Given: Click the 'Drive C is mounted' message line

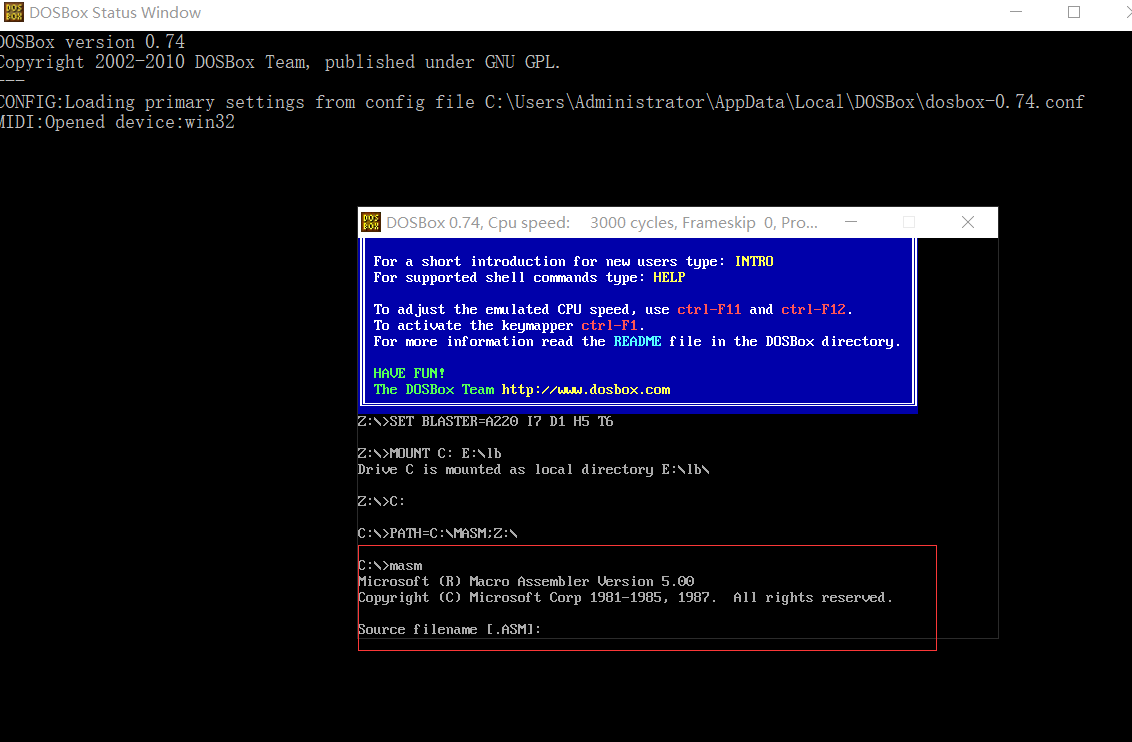Looking at the screenshot, I should click(534, 470).
